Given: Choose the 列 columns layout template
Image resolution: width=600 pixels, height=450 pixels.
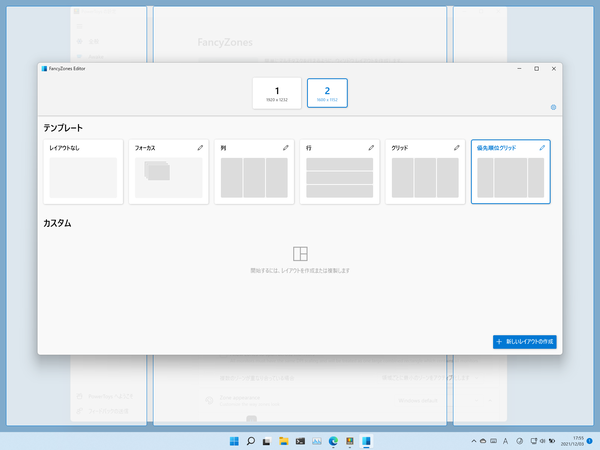Looking at the screenshot, I should click(254, 172).
